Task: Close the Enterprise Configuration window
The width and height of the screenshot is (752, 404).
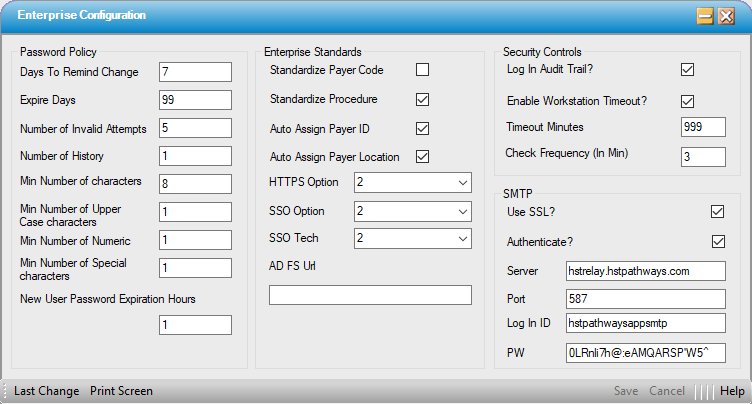Action: [727, 16]
